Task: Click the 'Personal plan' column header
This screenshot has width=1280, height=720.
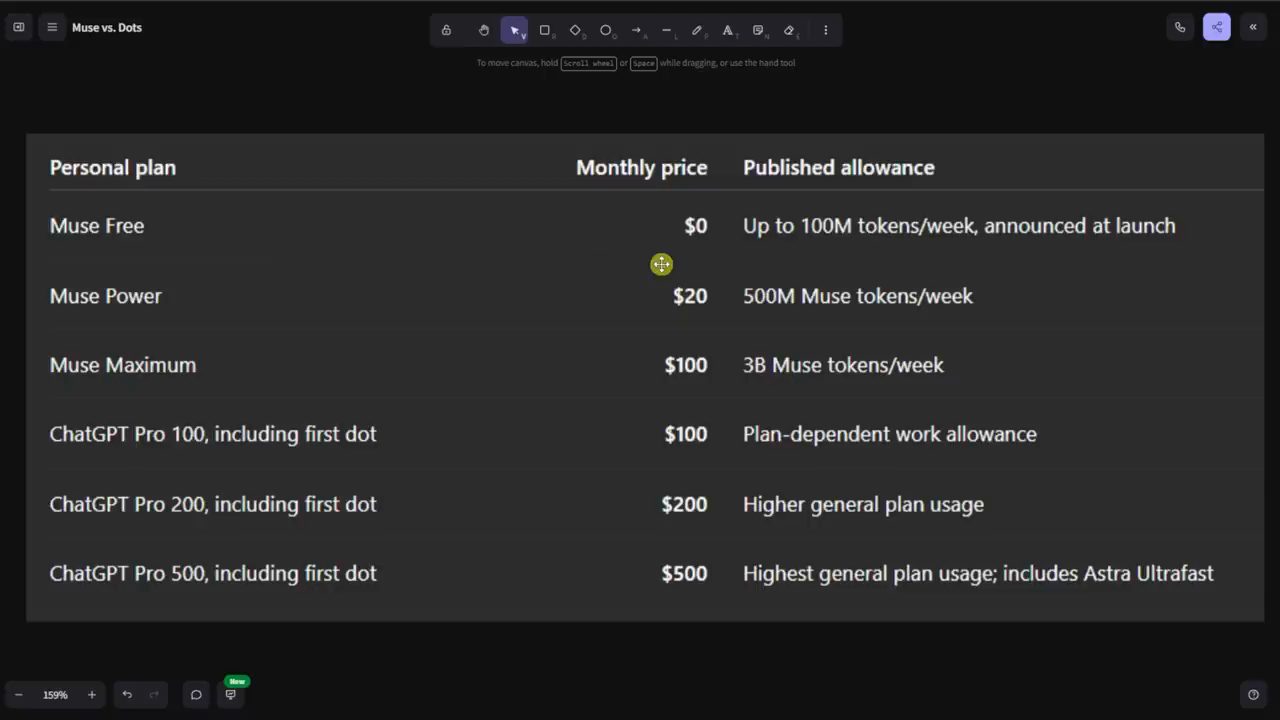Action: pos(113,167)
